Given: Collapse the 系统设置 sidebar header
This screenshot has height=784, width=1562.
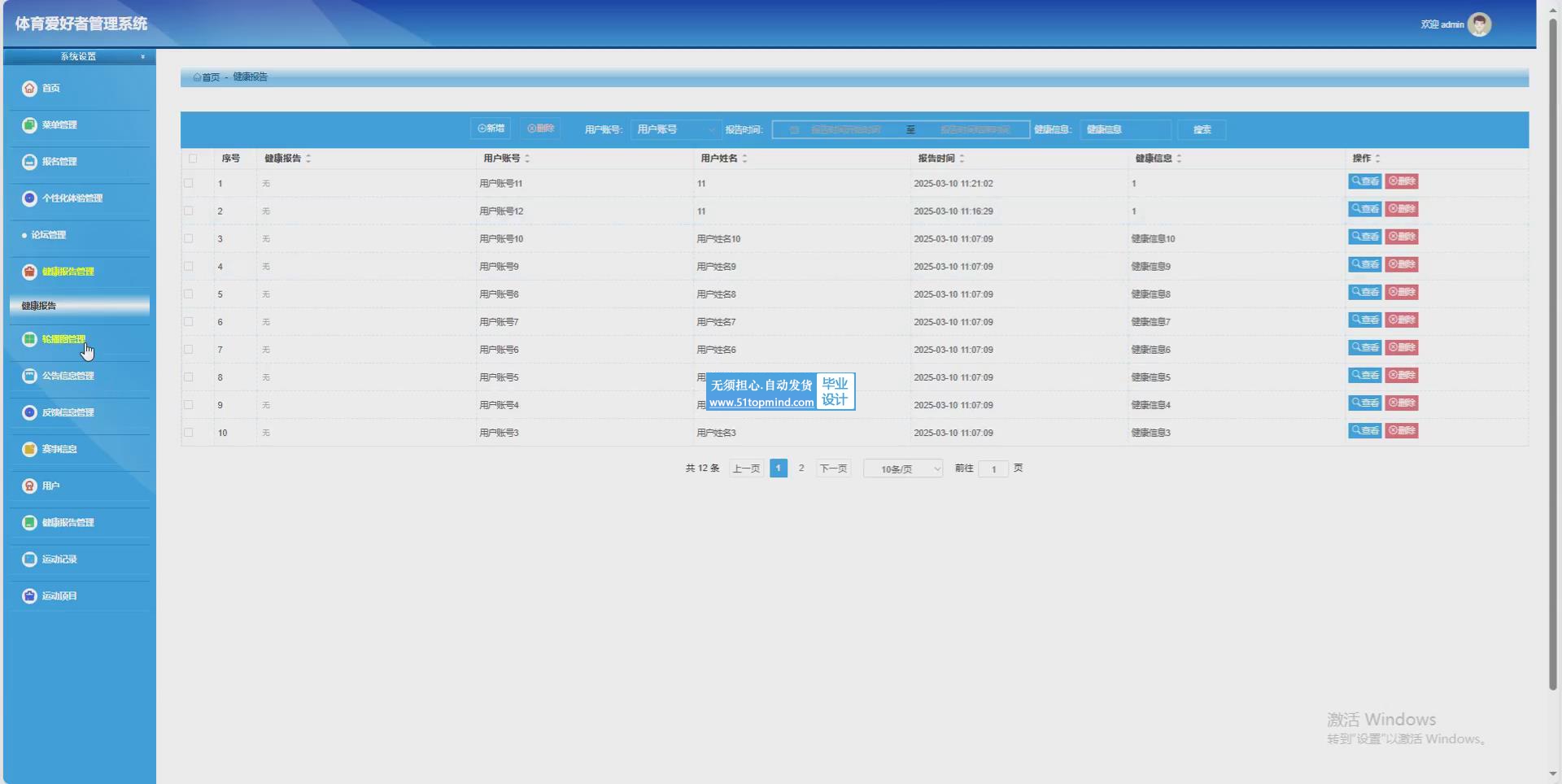Looking at the screenshot, I should 79,56.
